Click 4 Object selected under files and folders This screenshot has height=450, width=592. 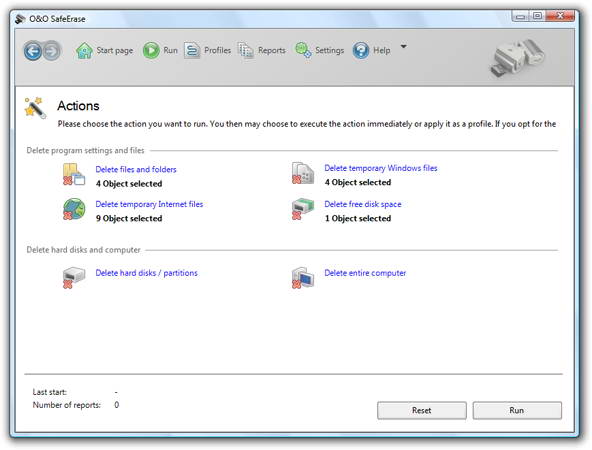[x=129, y=184]
